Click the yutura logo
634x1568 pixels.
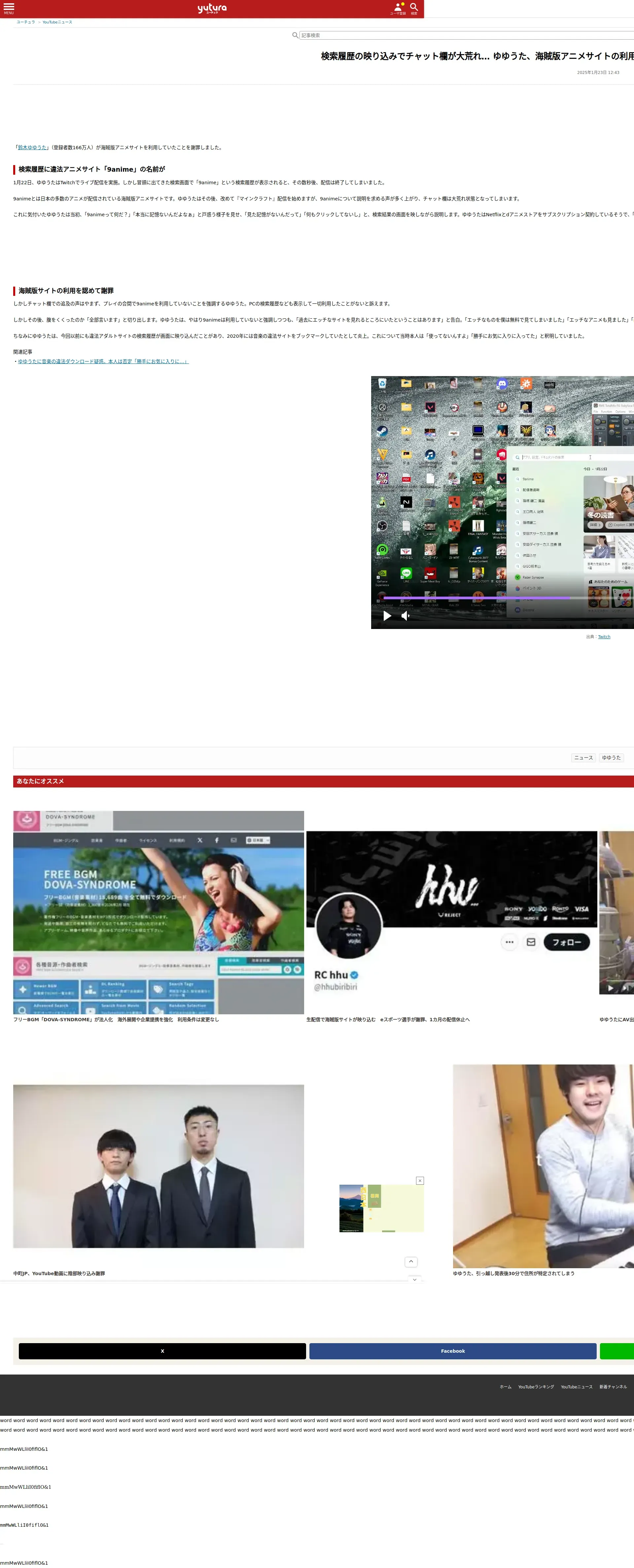coord(212,9)
